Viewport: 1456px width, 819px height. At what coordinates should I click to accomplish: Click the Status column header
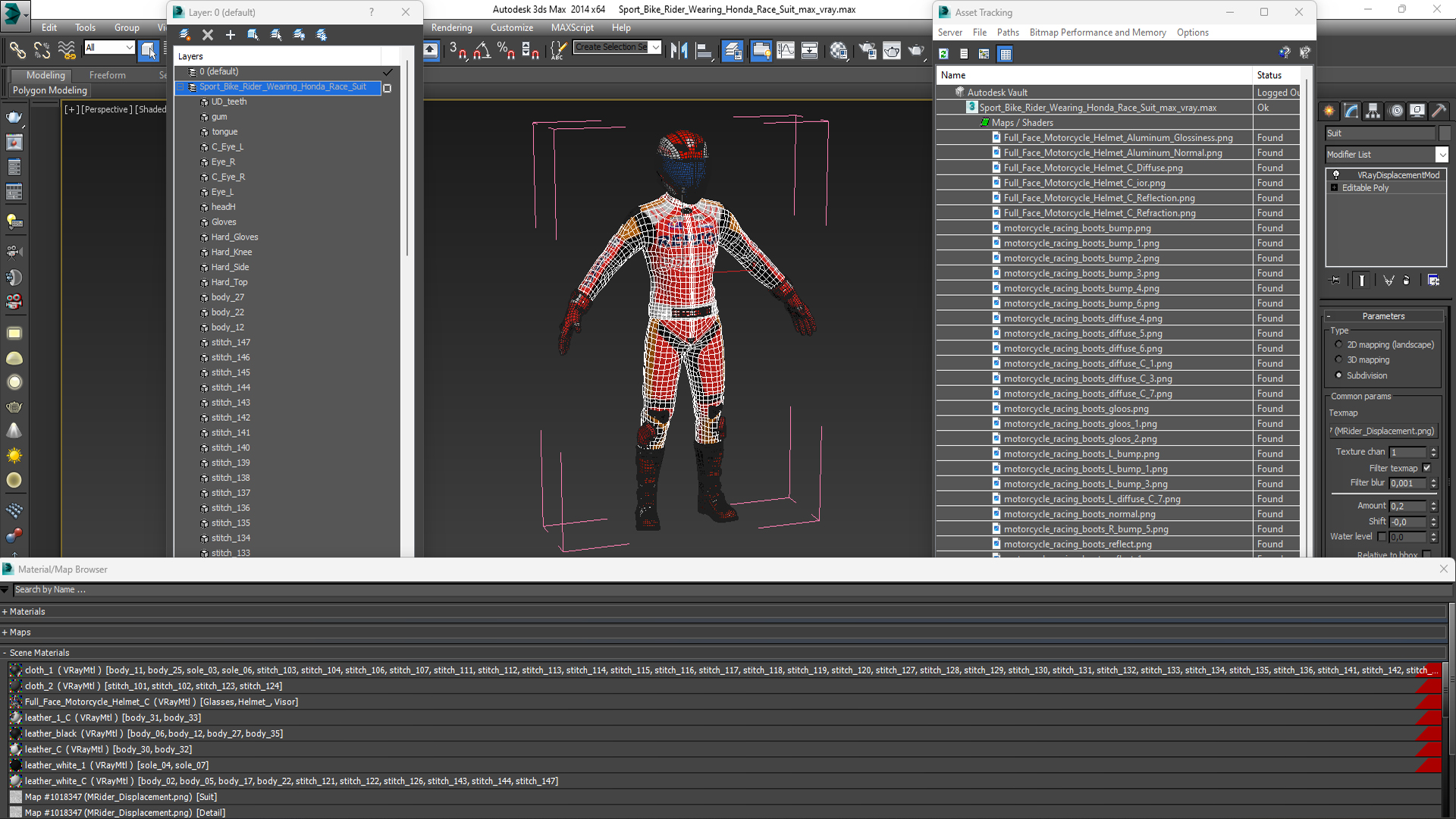point(1276,75)
